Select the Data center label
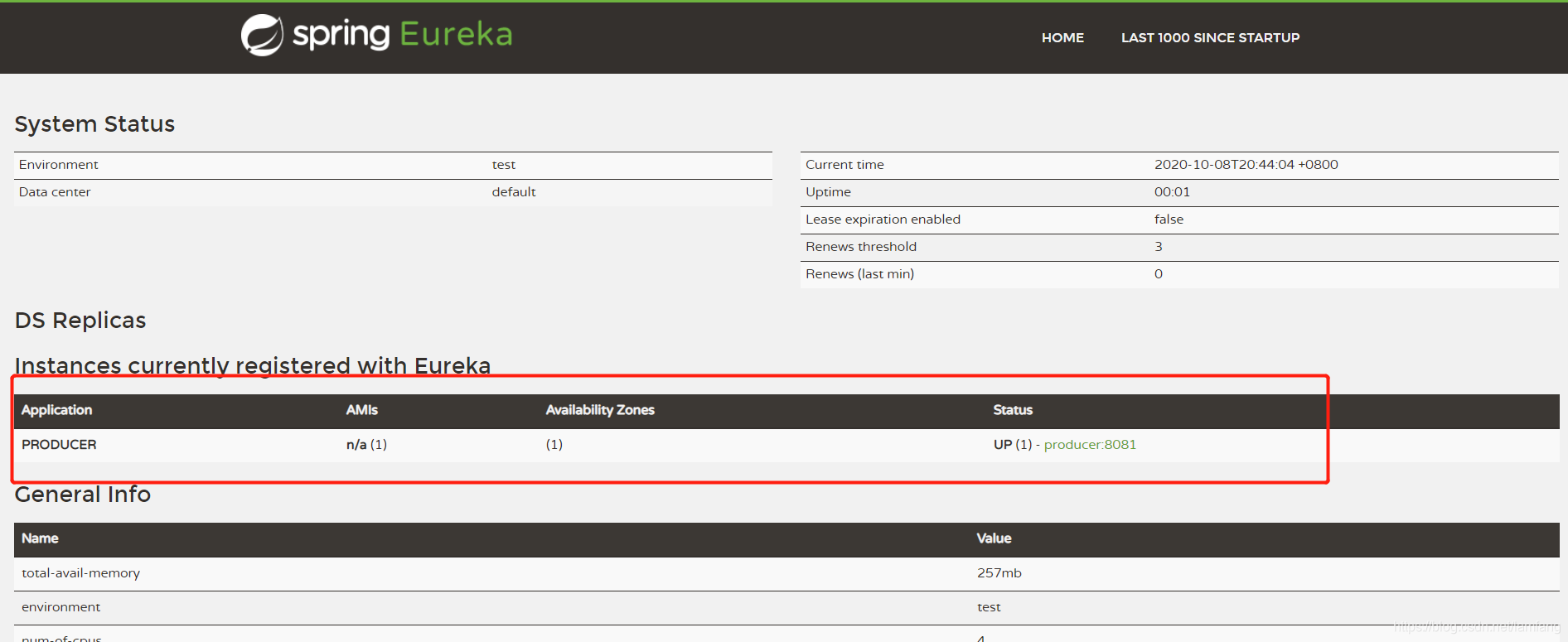 (x=55, y=192)
